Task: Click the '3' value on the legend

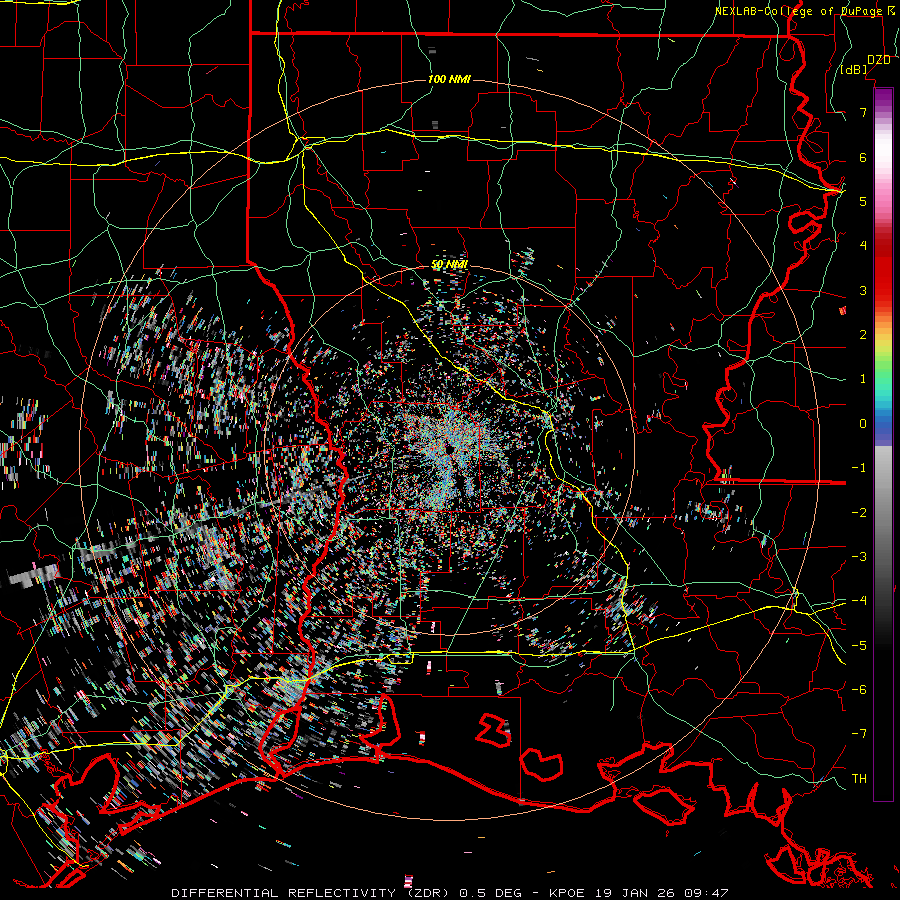Action: point(863,290)
